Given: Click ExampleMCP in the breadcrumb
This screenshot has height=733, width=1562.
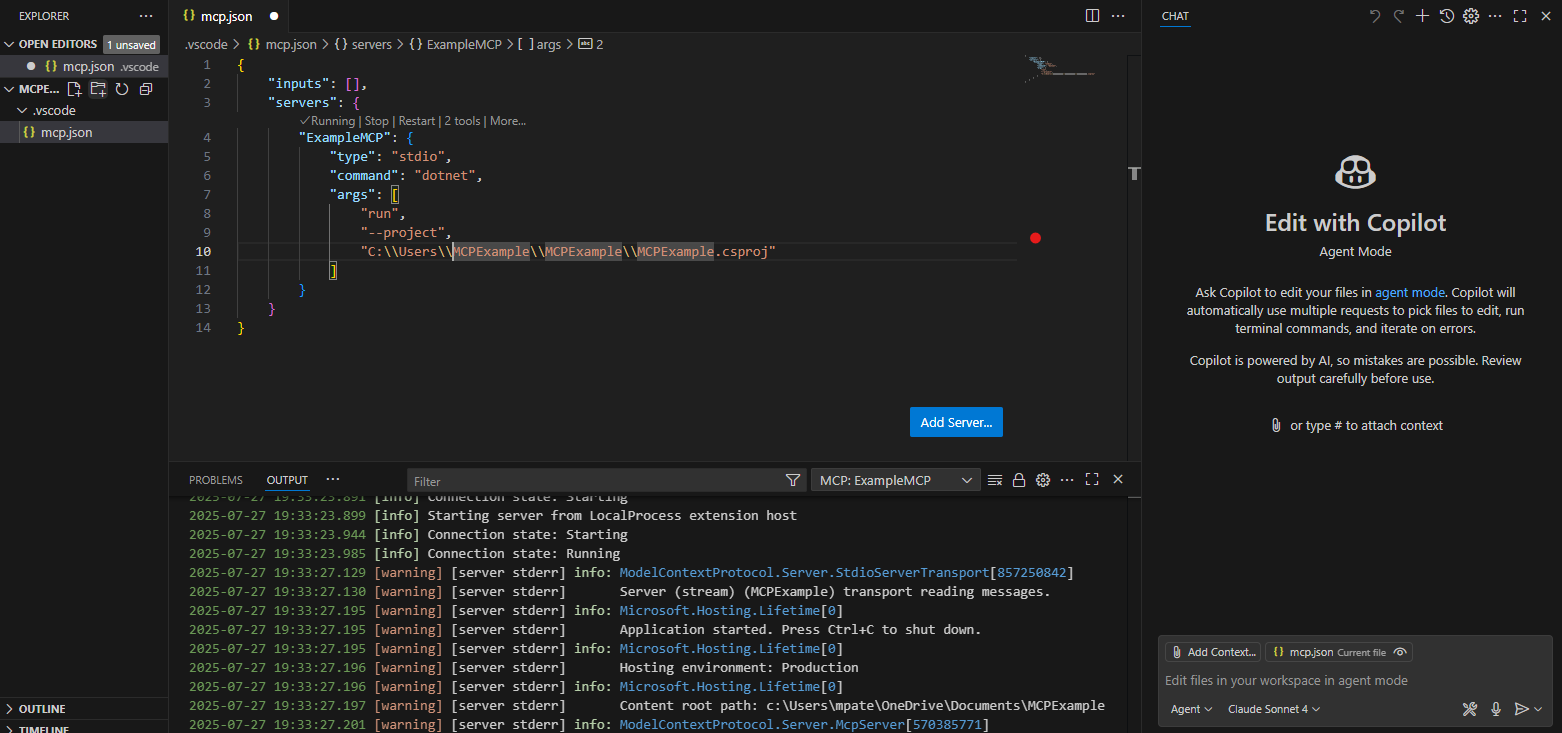Looking at the screenshot, I should [455, 44].
